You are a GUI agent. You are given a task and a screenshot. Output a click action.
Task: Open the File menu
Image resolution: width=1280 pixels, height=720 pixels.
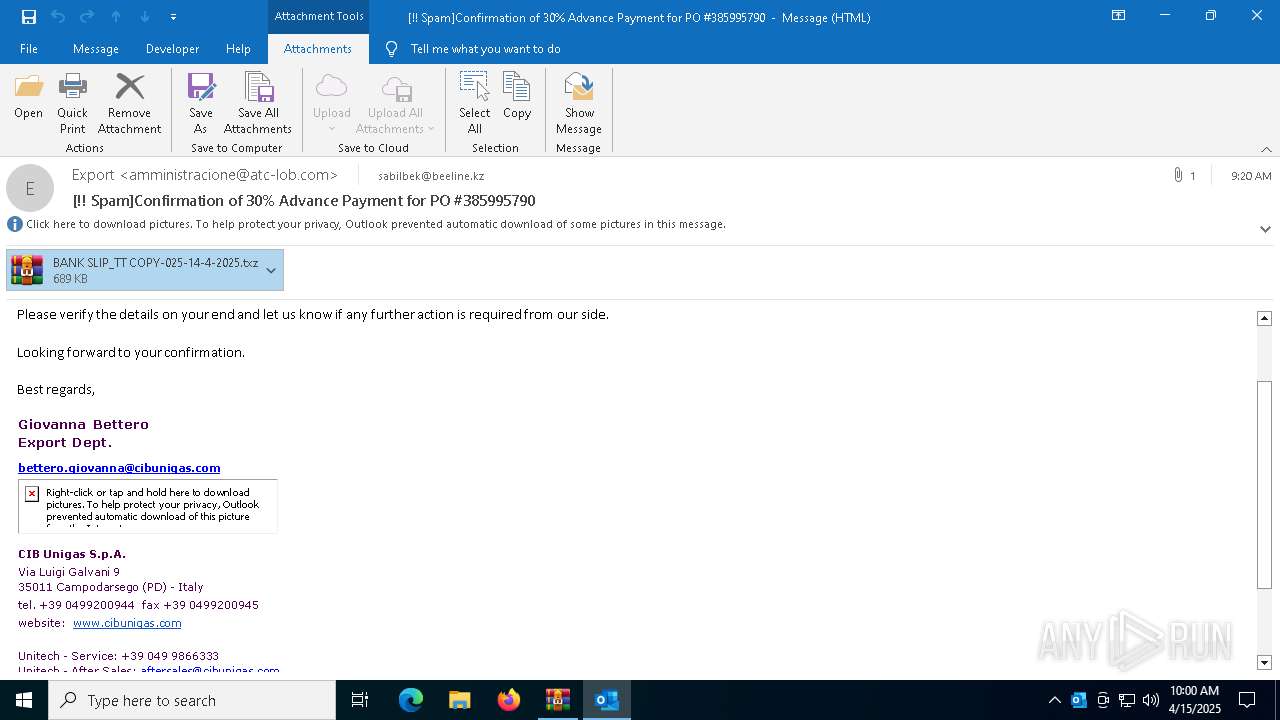[29, 49]
